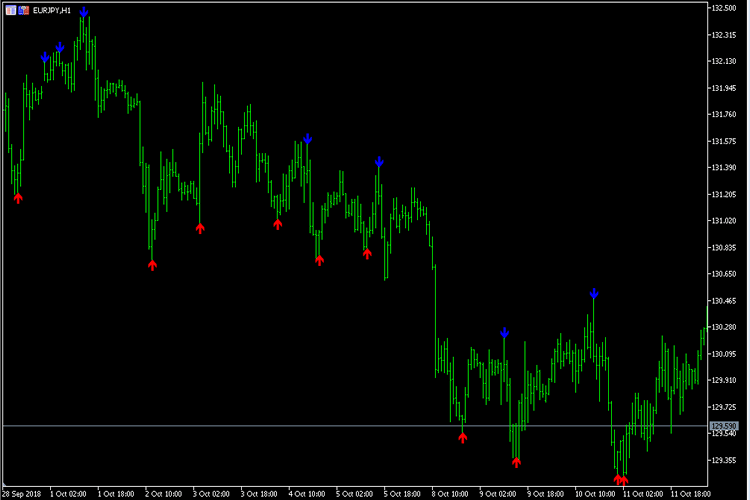Click the red arrow pair near 11 Oct 02:00
The width and height of the screenshot is (750, 500).
(621, 480)
